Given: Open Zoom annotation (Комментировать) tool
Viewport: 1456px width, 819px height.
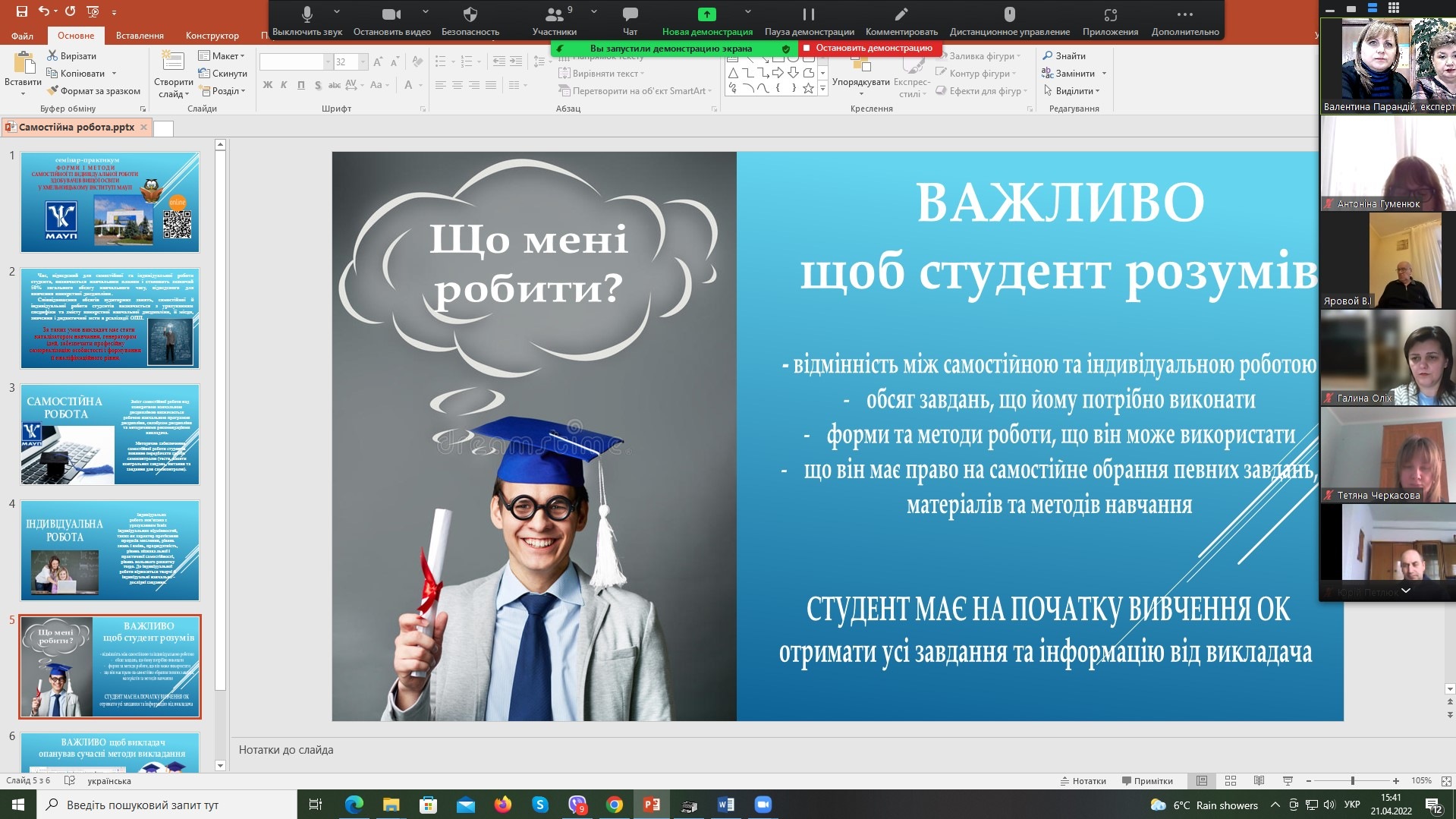Looking at the screenshot, I should point(901,15).
